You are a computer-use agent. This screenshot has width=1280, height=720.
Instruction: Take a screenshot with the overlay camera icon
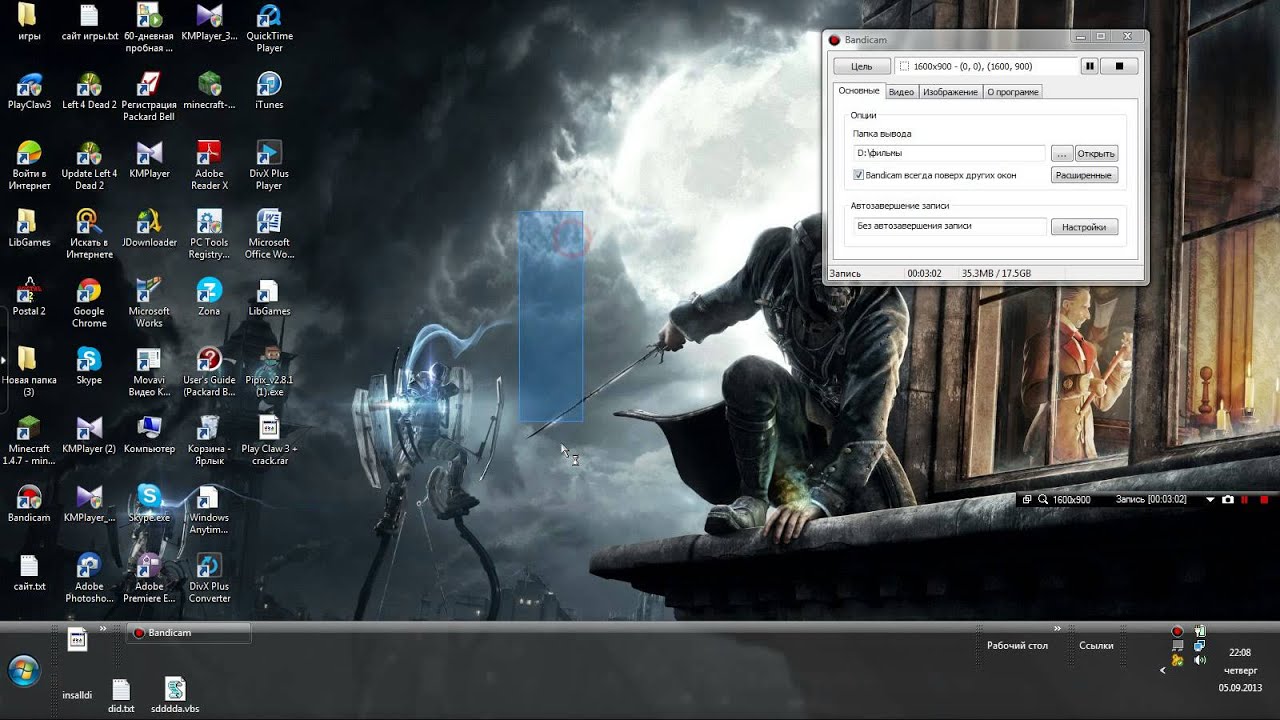[x=1228, y=499]
